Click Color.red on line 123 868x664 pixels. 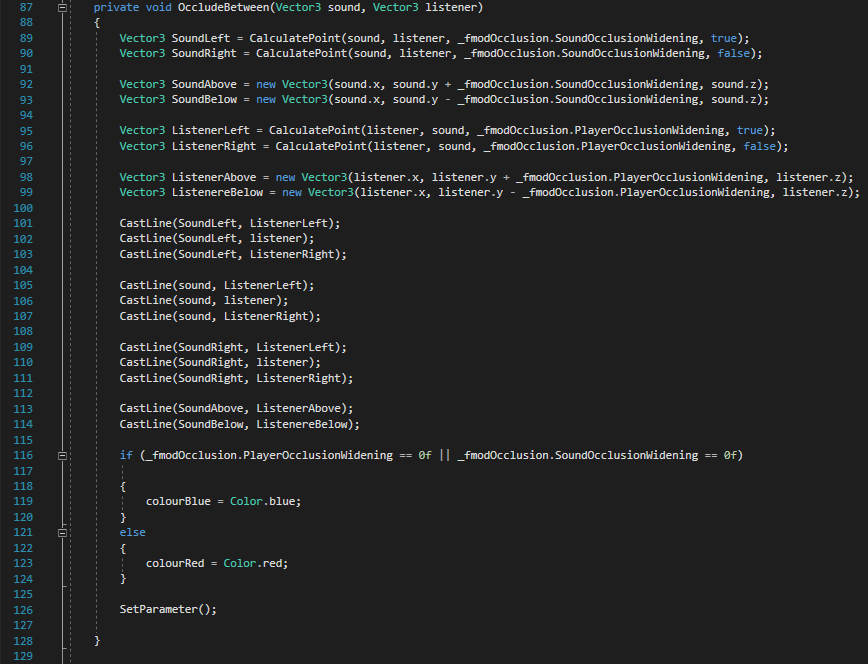[253, 564]
